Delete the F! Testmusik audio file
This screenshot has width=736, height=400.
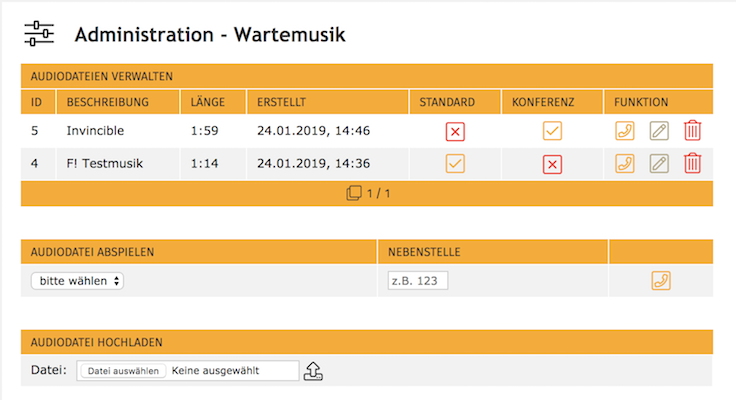(692, 164)
